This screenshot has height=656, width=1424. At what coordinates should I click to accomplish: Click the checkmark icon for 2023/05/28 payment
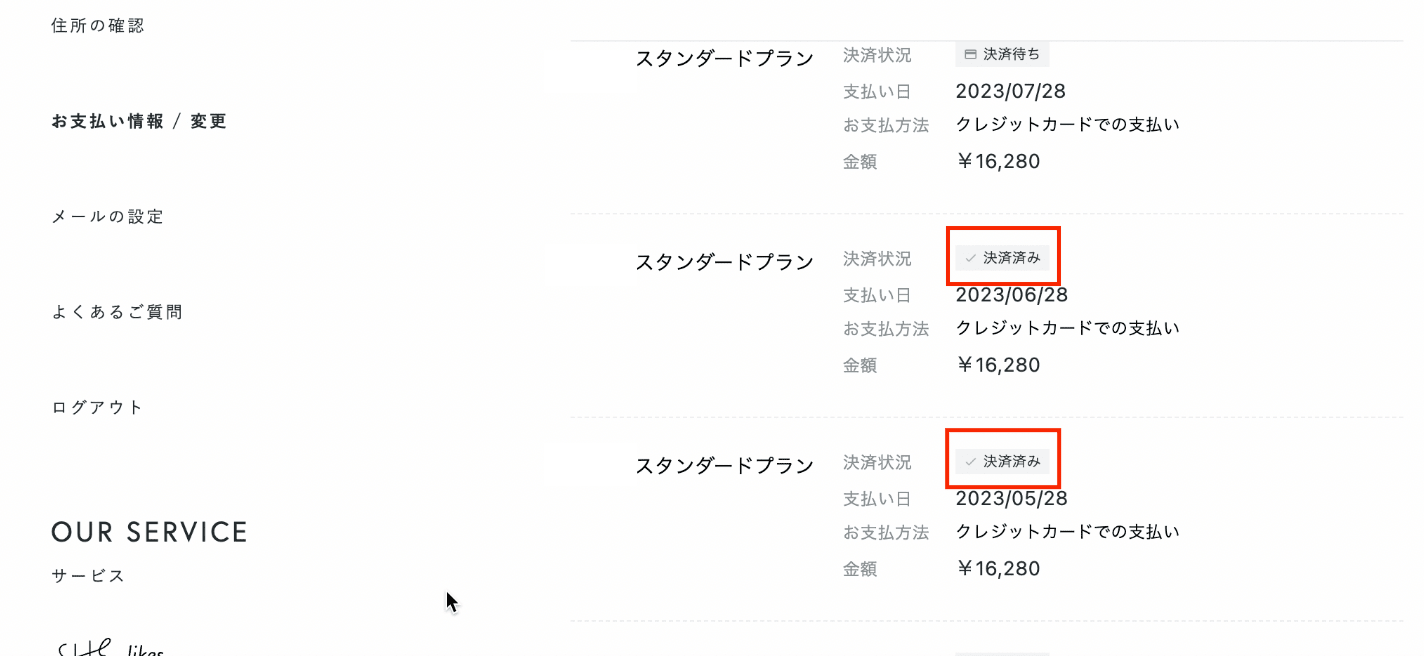pos(970,462)
